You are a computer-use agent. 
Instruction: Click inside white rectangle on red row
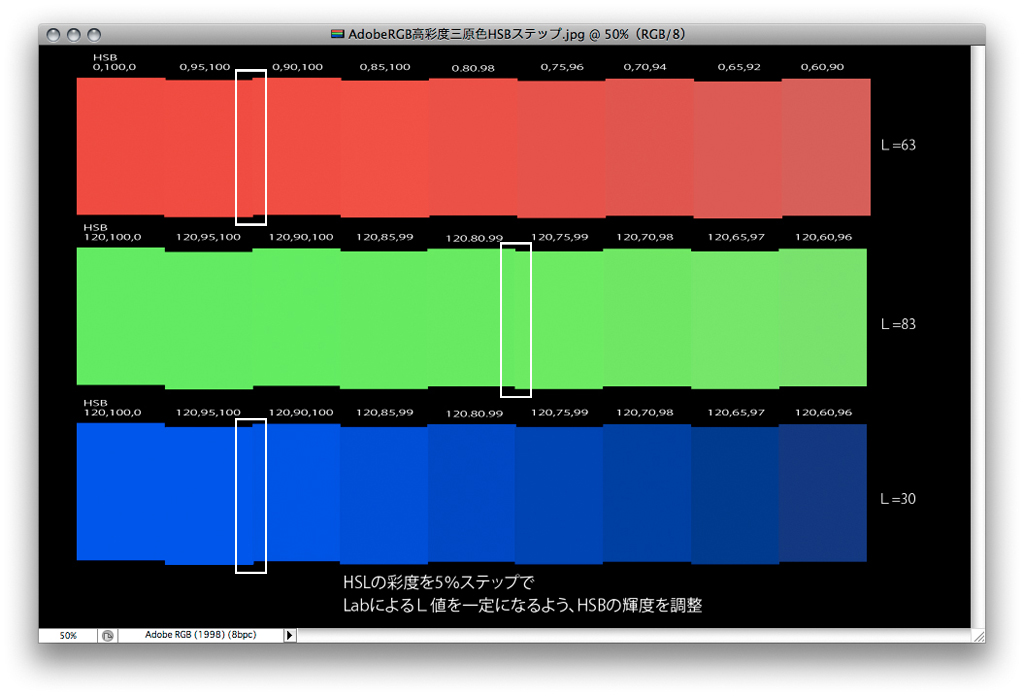[251, 146]
